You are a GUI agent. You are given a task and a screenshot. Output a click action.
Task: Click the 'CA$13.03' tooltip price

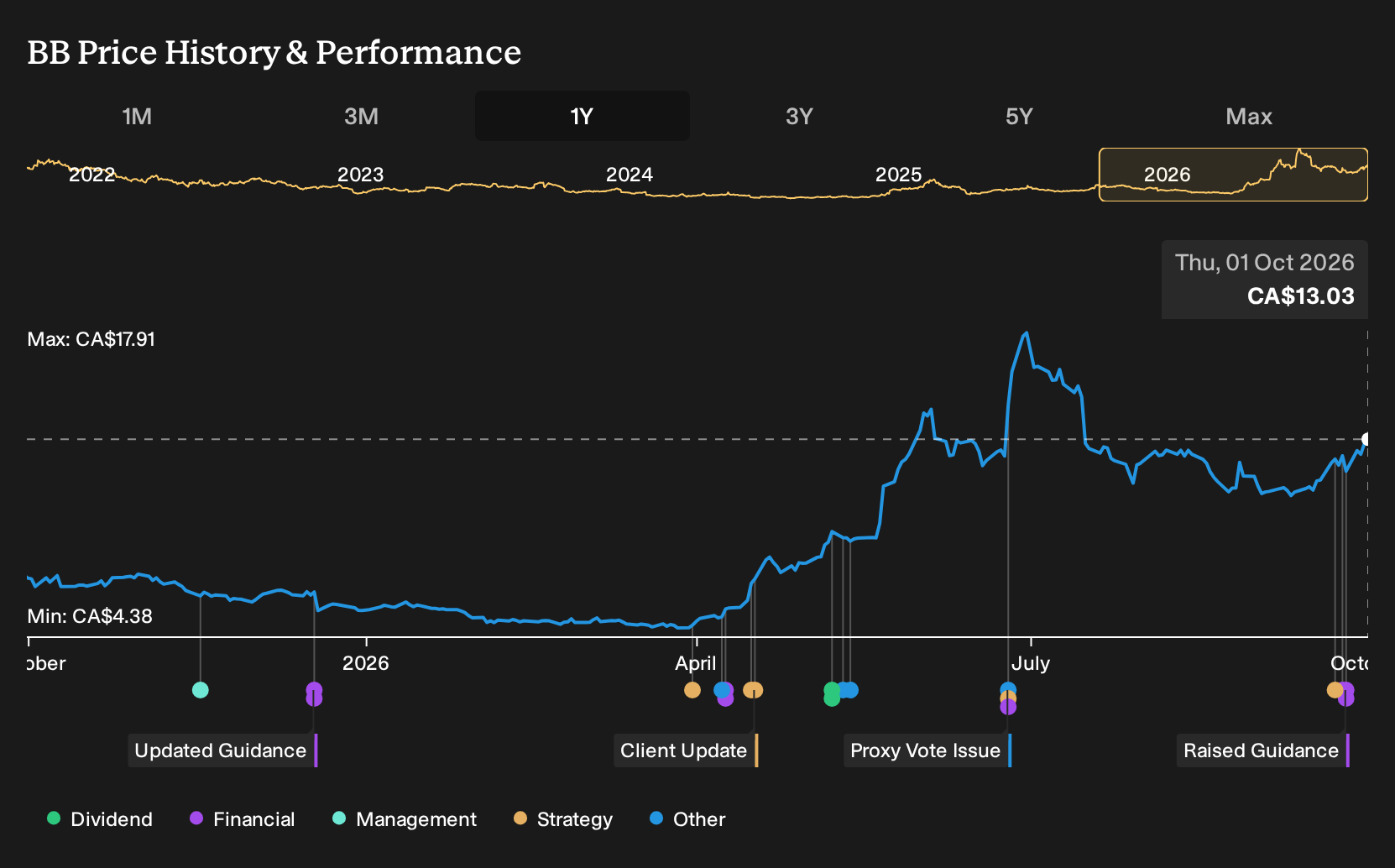pos(1301,296)
